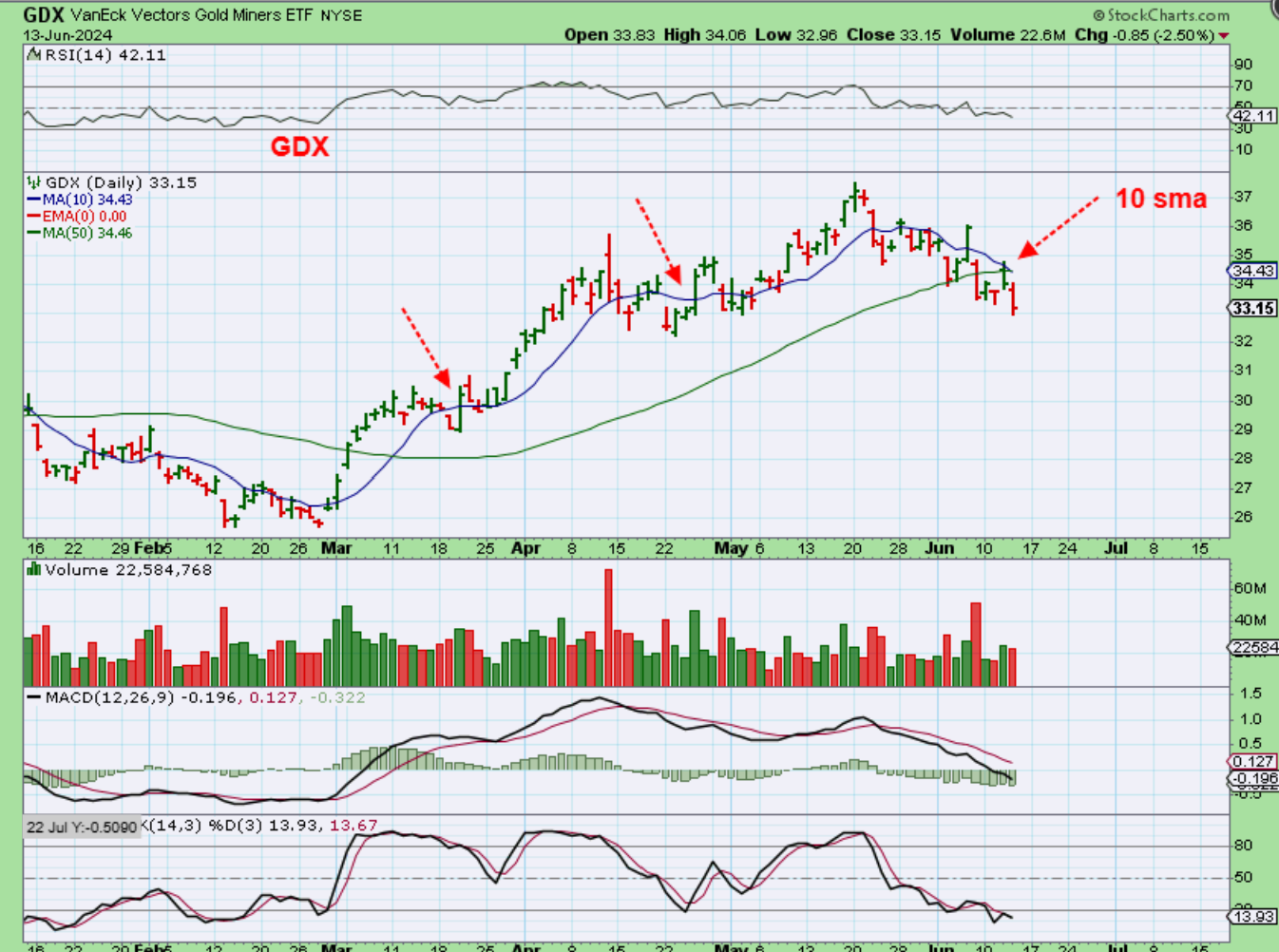Screen dimensions: 1279x952
Task: Click the RSI(14) 42.11 indicator label
Action: point(97,55)
